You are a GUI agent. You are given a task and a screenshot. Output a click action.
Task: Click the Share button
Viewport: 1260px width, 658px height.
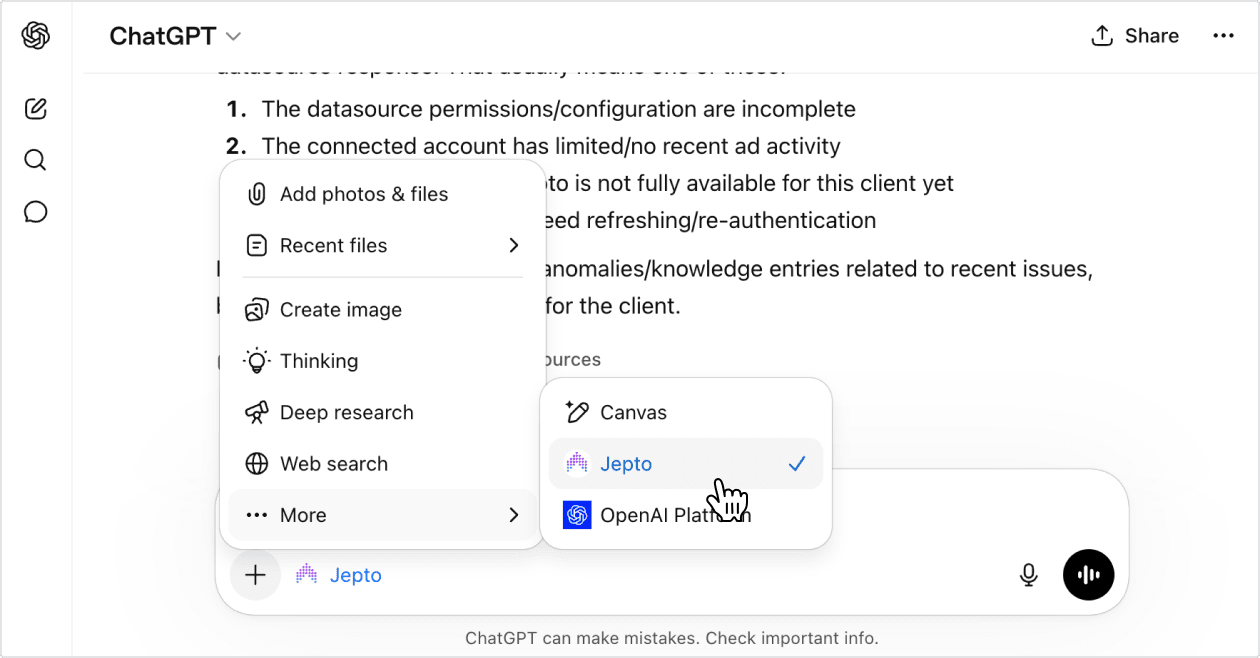click(x=1135, y=36)
